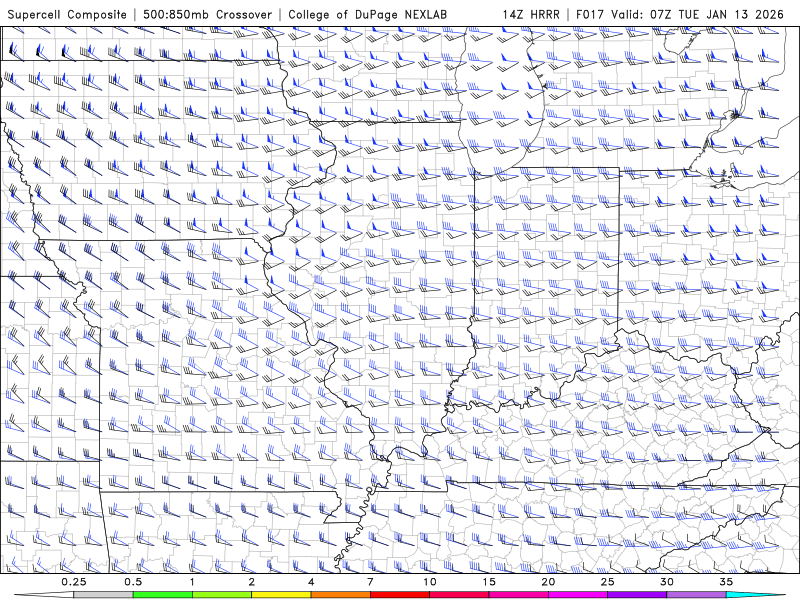Select the orange 4–7 legend segment
Image resolution: width=800 pixels, height=600 pixels.
pos(340,595)
